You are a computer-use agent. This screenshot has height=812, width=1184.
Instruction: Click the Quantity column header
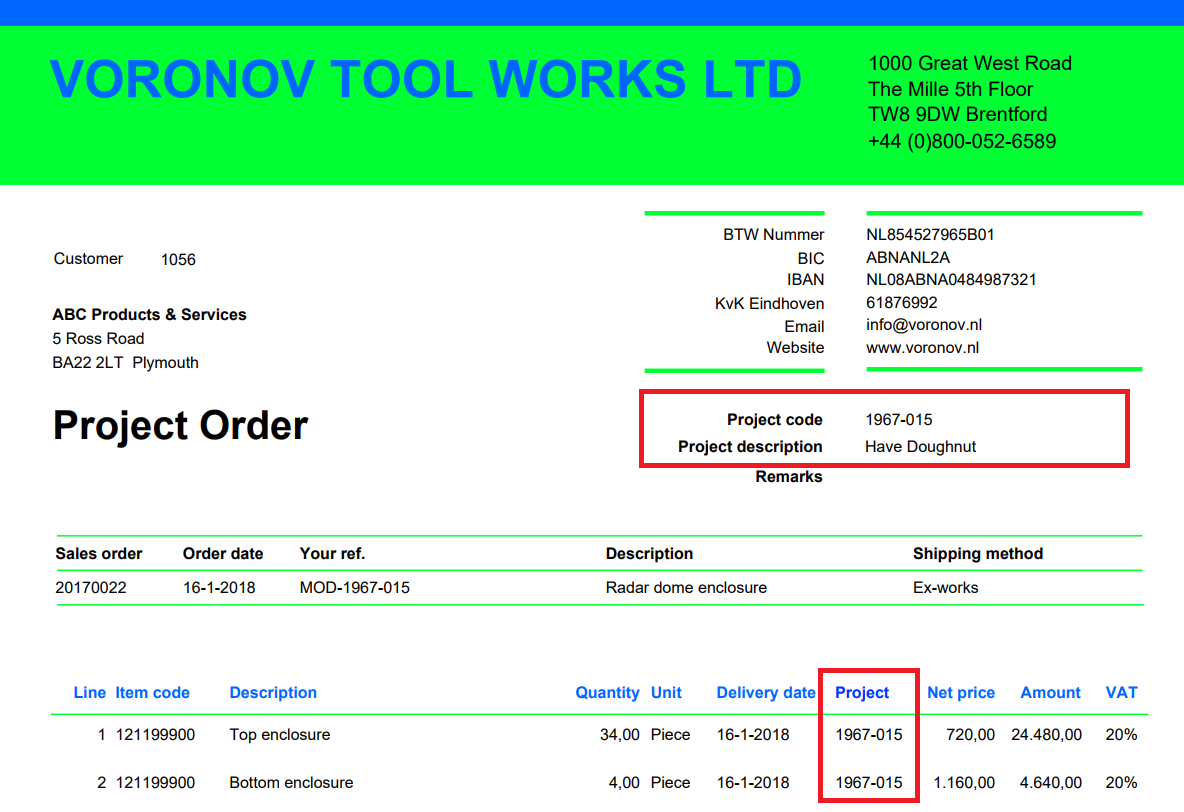607,693
